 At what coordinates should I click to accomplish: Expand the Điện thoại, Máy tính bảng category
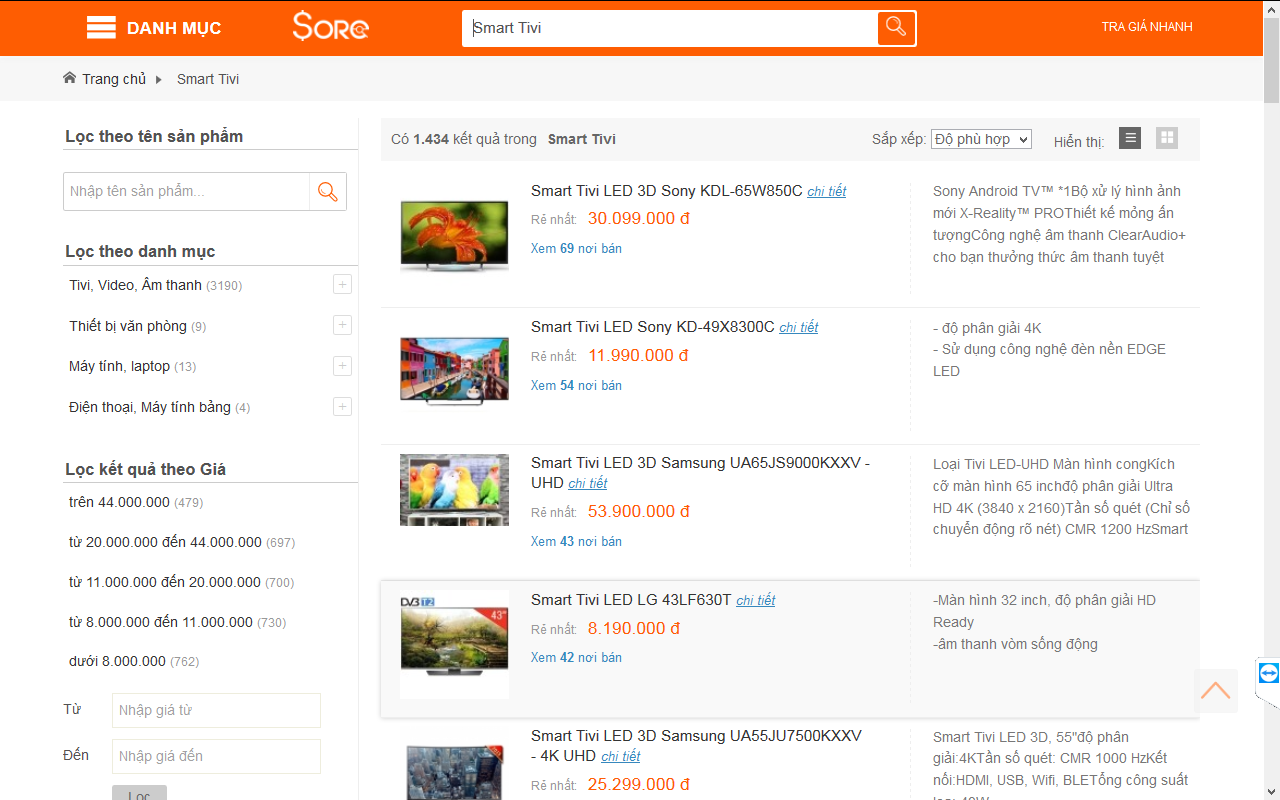click(x=342, y=406)
